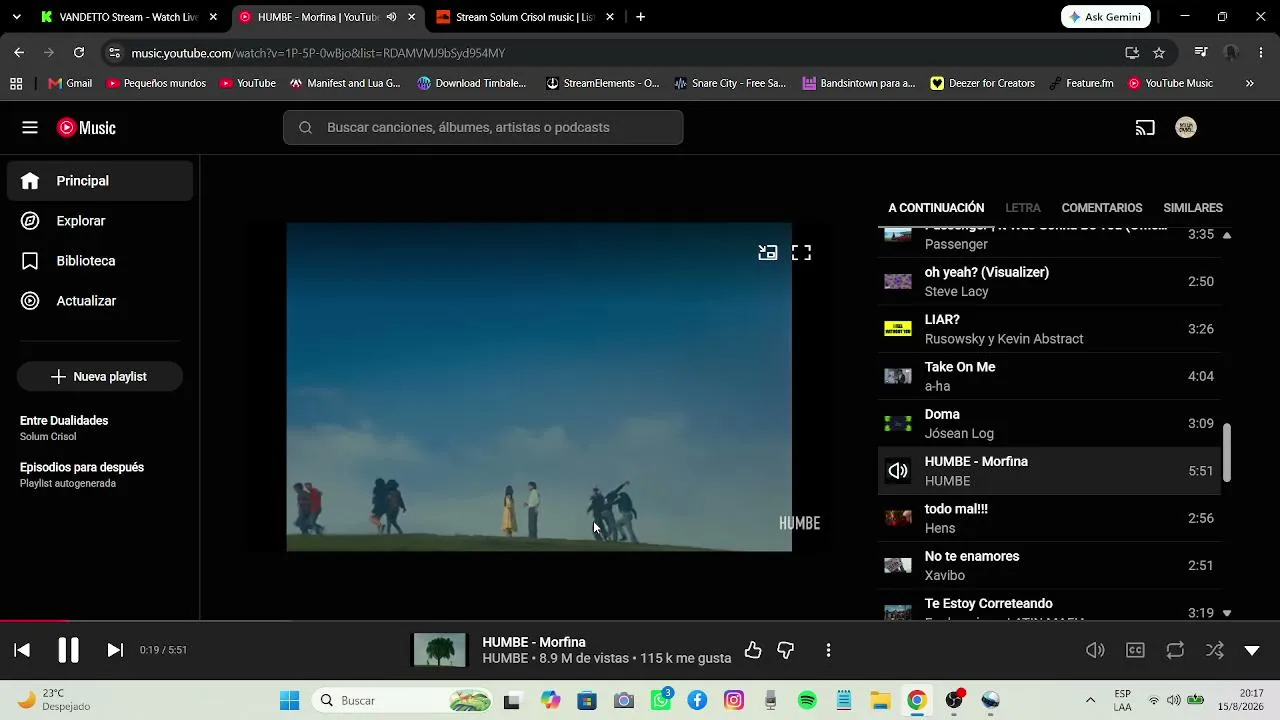The height and width of the screenshot is (720, 1280).
Task: Toggle repeat mode in player bar
Action: tap(1175, 650)
